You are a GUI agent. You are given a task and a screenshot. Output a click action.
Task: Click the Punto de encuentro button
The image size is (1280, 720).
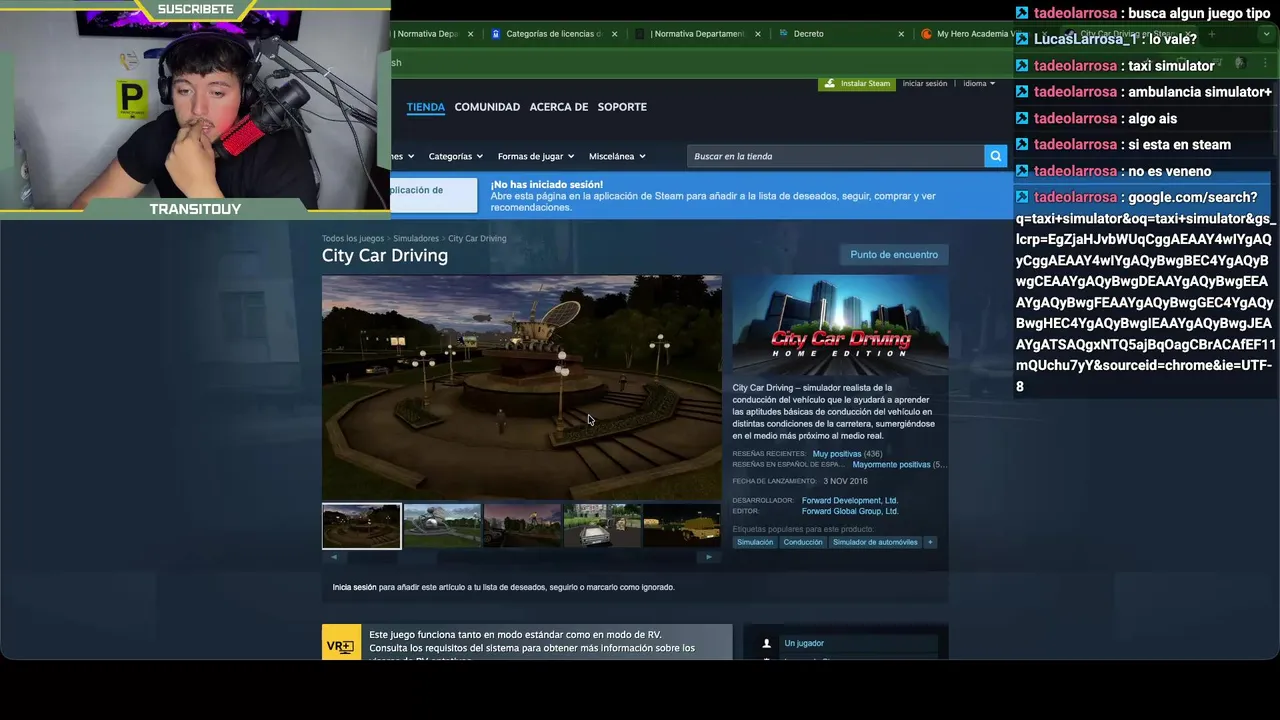[x=894, y=255]
